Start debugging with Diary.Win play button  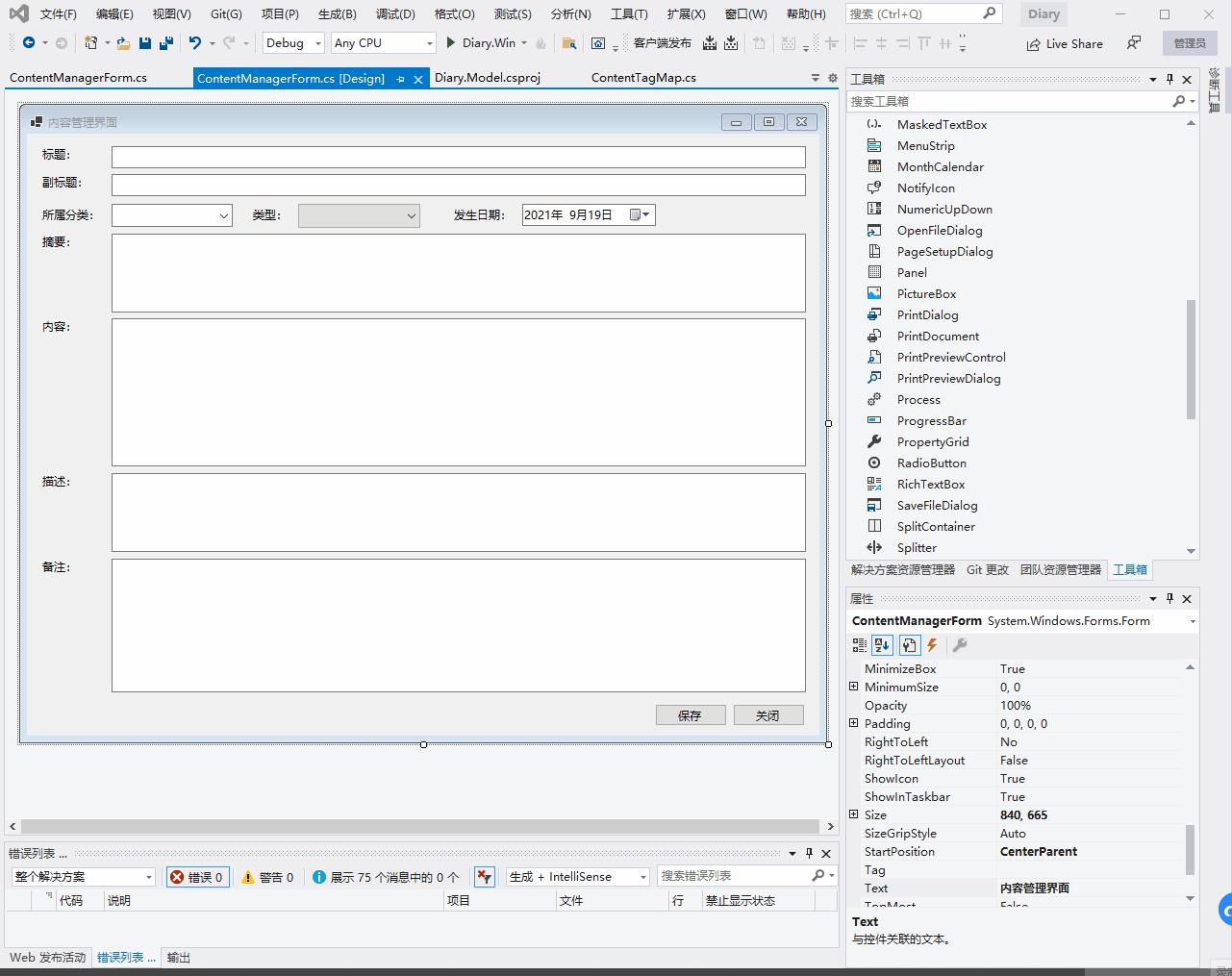click(x=450, y=43)
